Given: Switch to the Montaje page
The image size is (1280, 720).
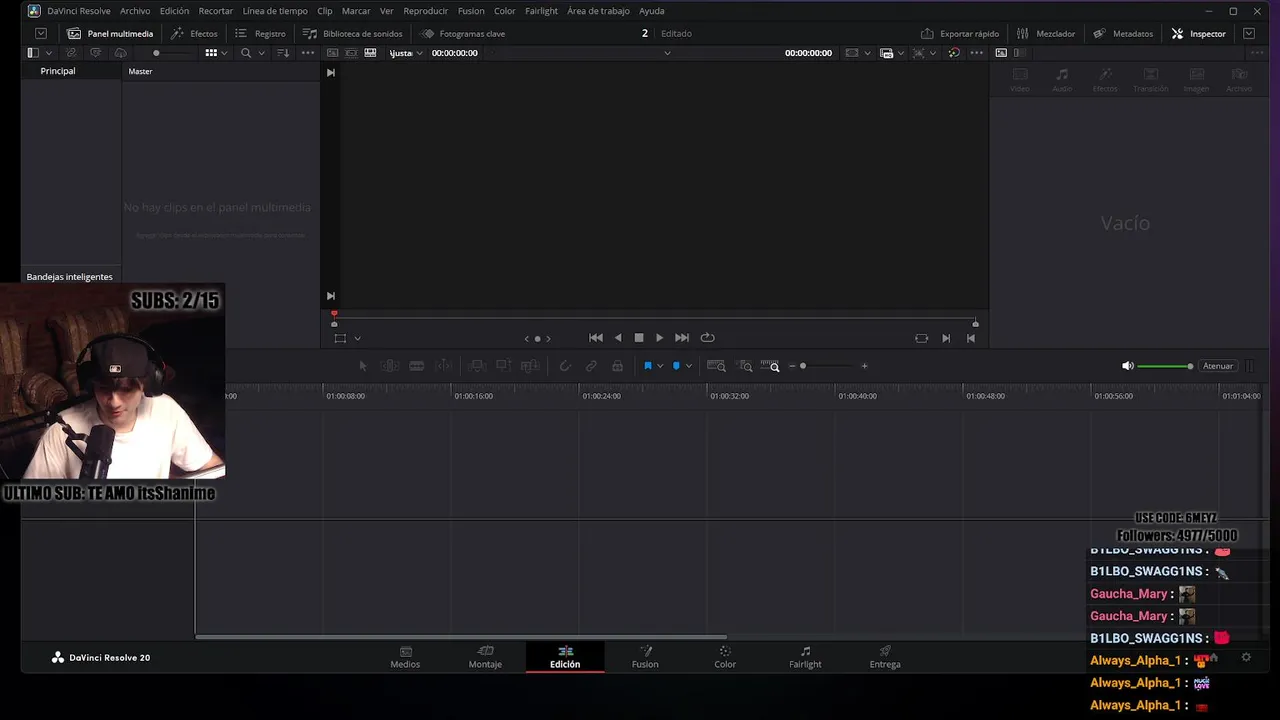Looking at the screenshot, I should 485,657.
